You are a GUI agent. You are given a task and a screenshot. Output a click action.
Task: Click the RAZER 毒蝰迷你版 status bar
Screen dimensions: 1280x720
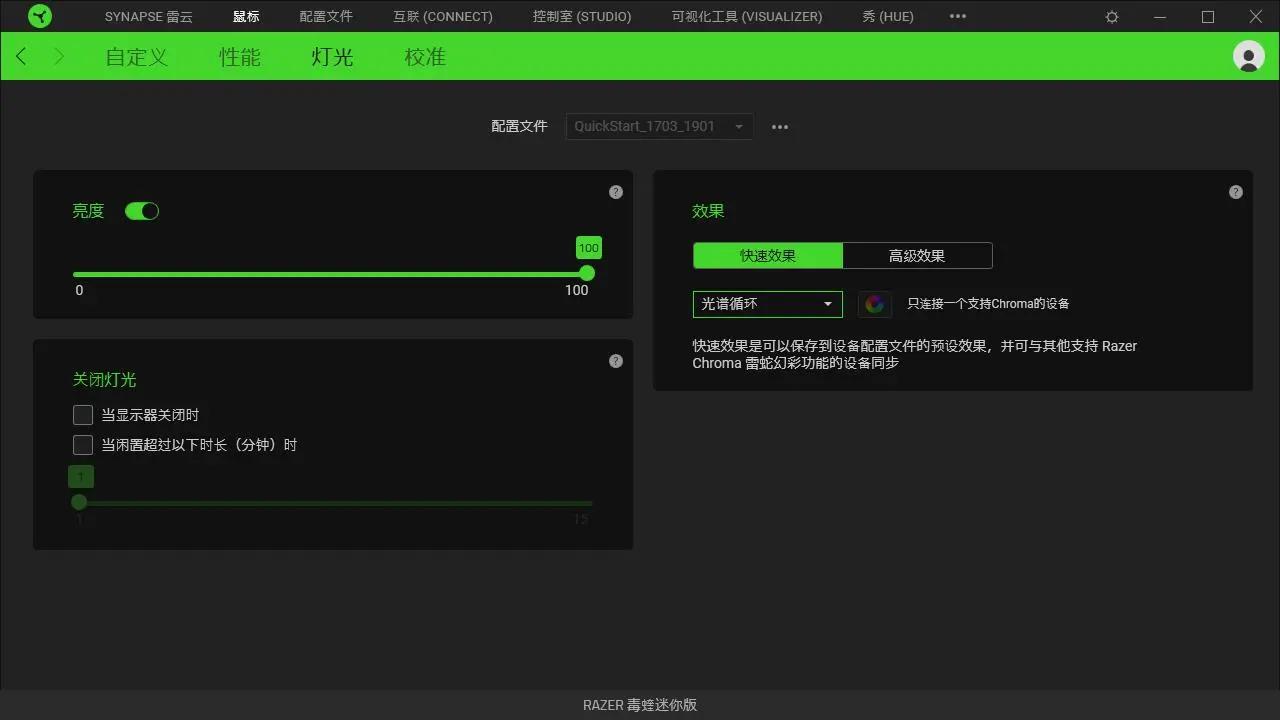pos(640,704)
